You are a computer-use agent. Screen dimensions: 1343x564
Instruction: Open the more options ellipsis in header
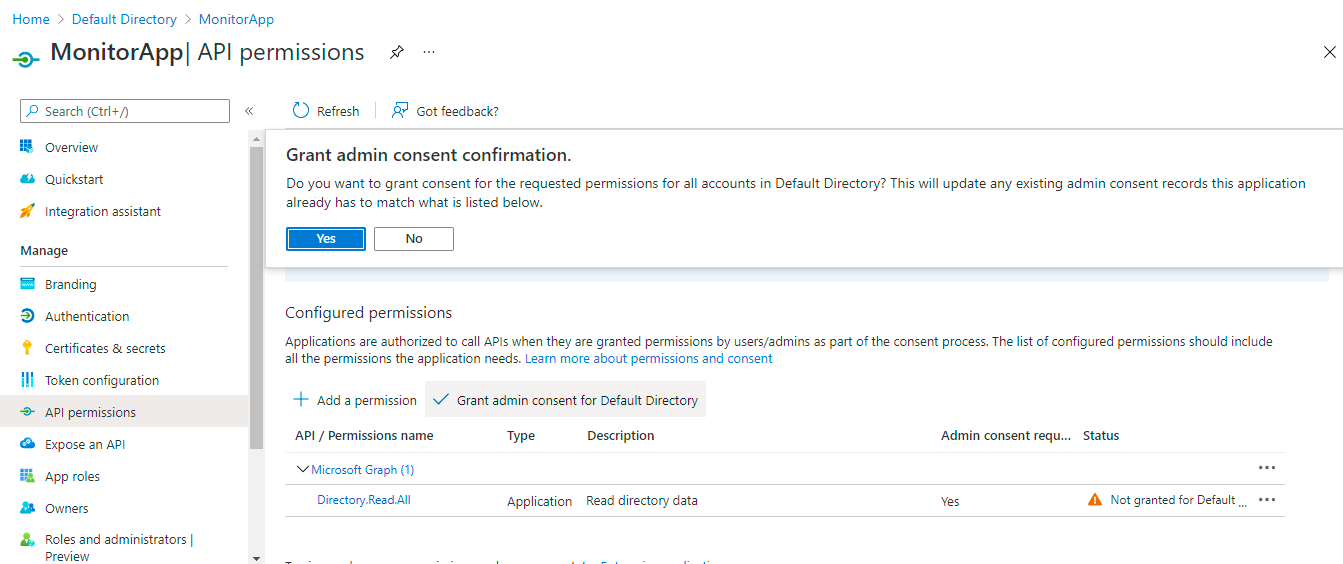[x=429, y=52]
